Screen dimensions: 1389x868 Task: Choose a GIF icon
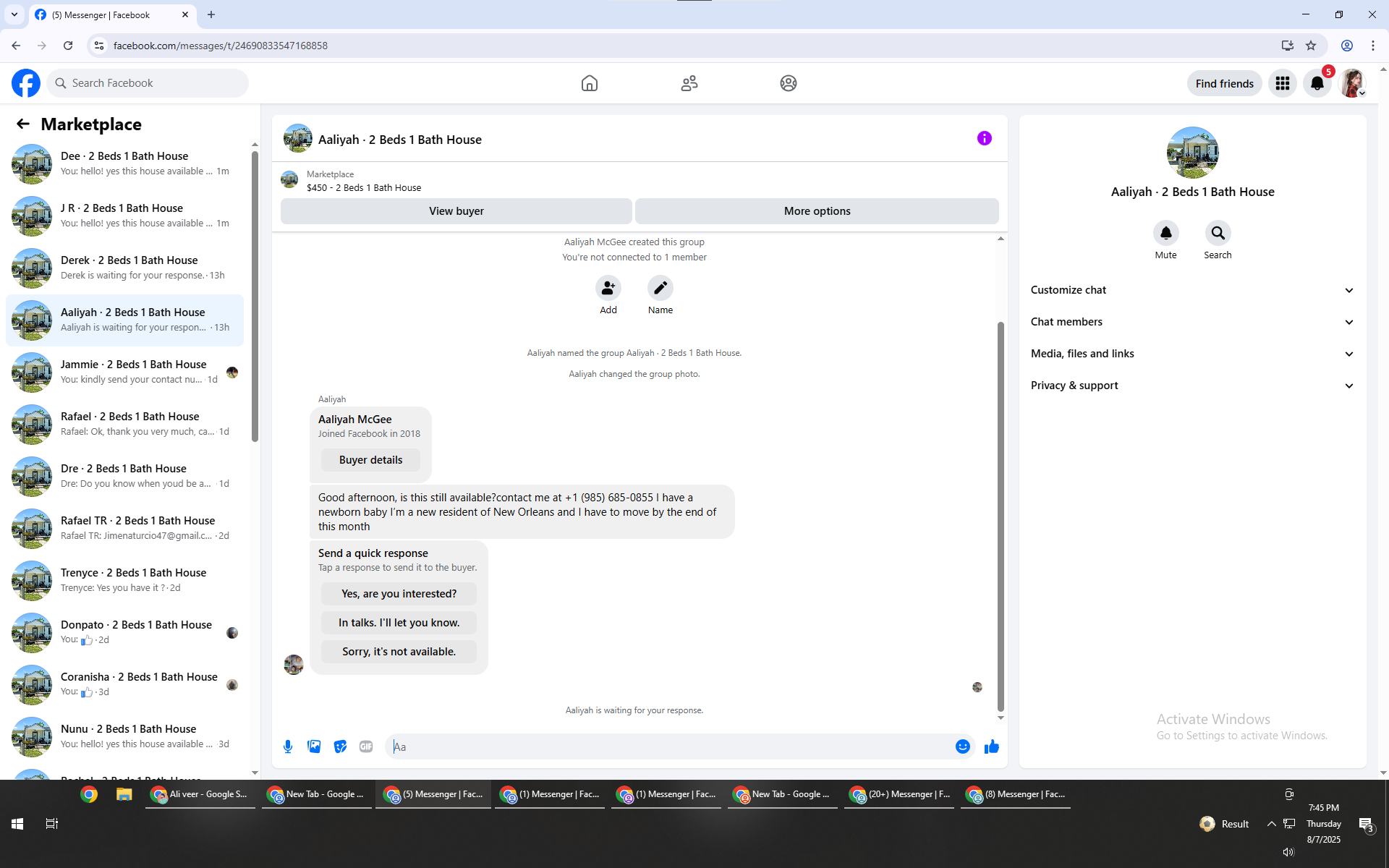[x=366, y=746]
